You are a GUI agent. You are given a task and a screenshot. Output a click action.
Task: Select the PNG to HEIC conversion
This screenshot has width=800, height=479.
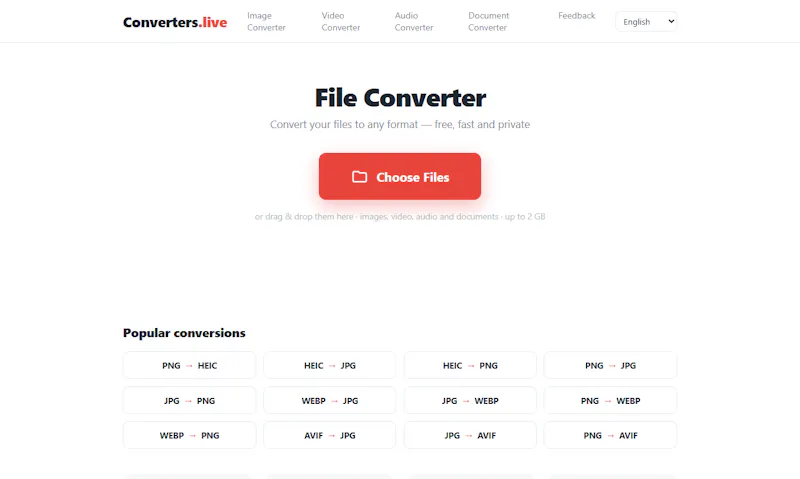tap(189, 365)
